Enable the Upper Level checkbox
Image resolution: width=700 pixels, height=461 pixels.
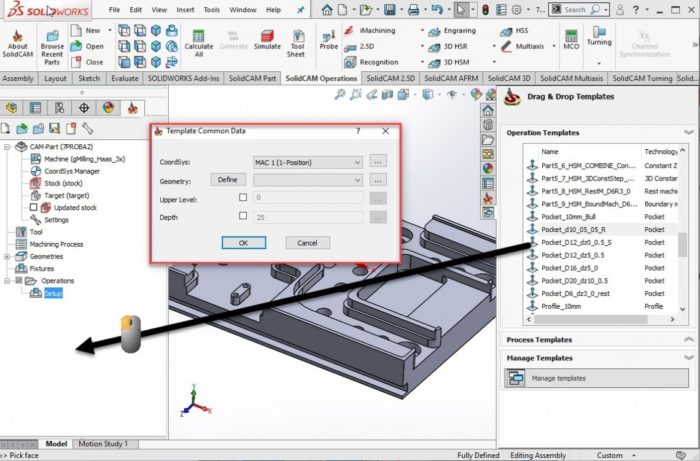click(x=243, y=197)
